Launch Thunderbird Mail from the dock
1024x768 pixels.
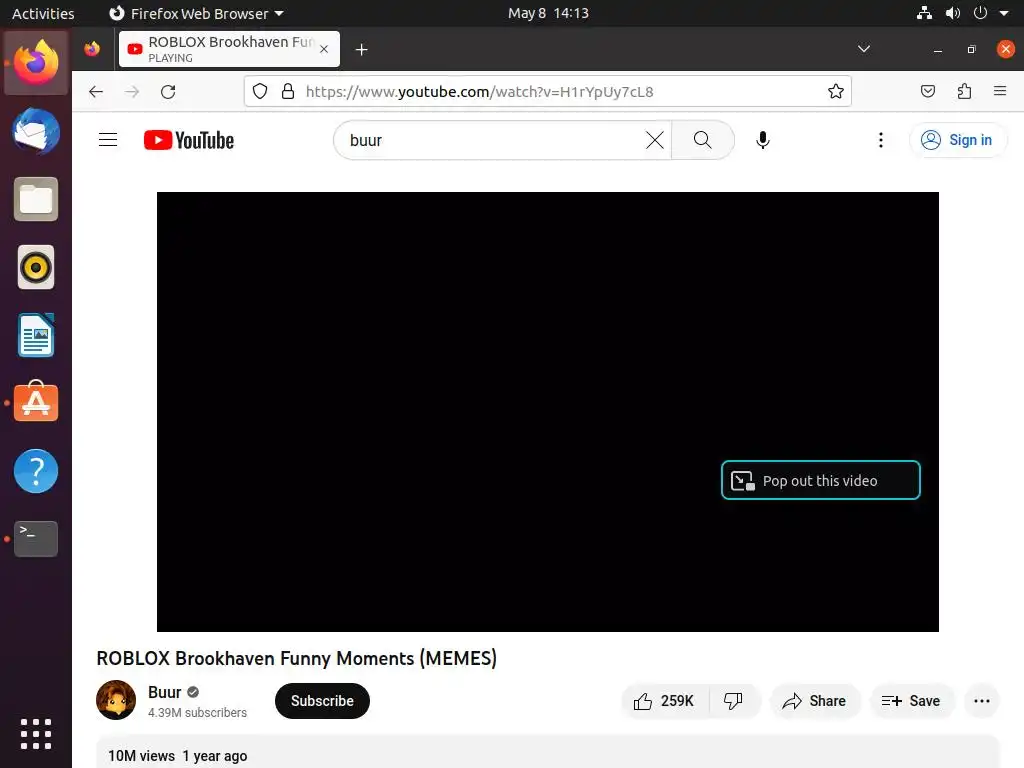[36, 131]
